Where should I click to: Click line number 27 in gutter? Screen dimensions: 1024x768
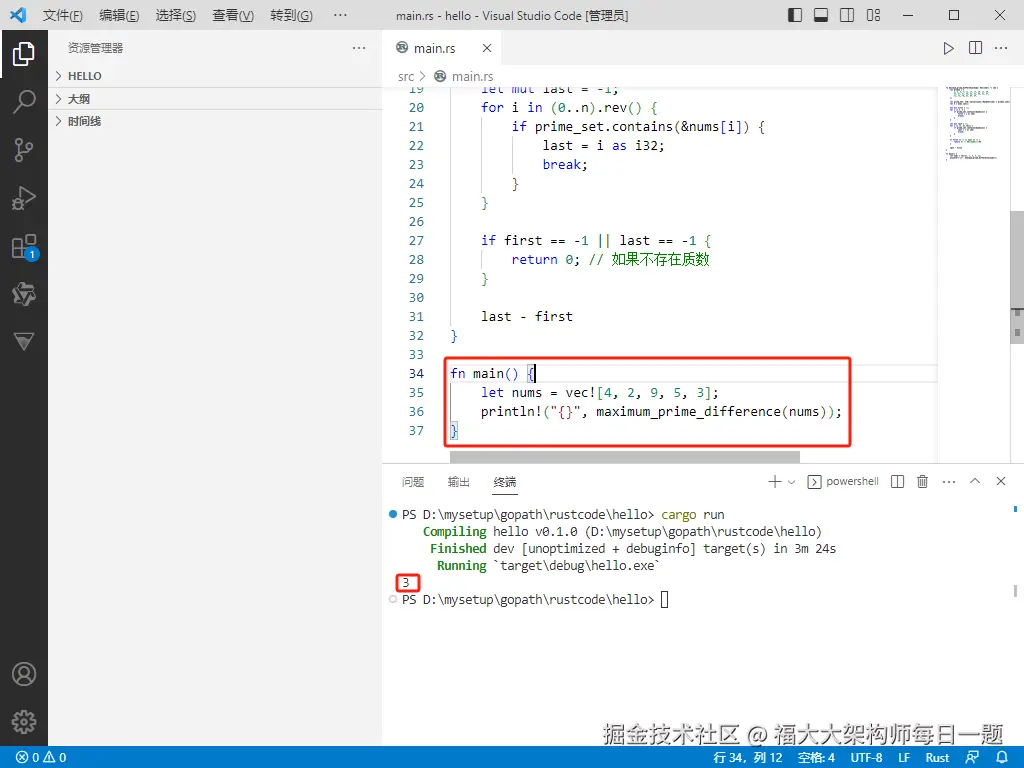(x=416, y=240)
